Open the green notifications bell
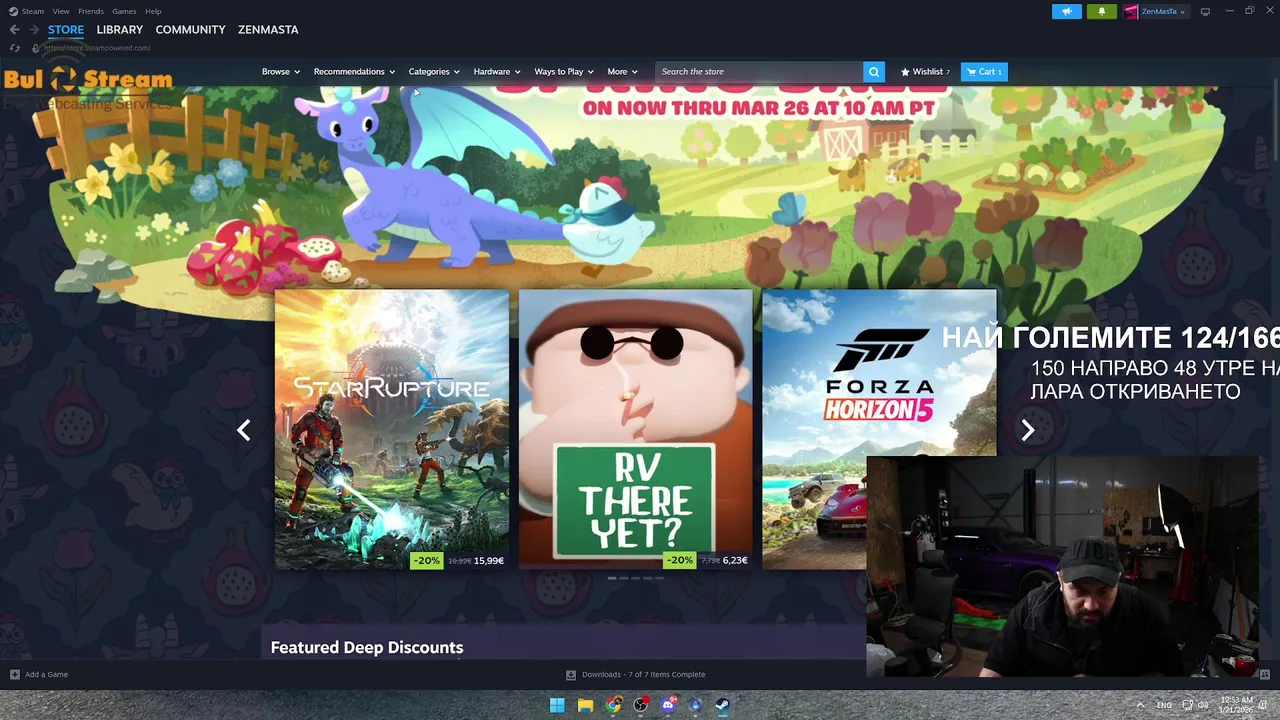This screenshot has height=720, width=1280. [x=1102, y=11]
